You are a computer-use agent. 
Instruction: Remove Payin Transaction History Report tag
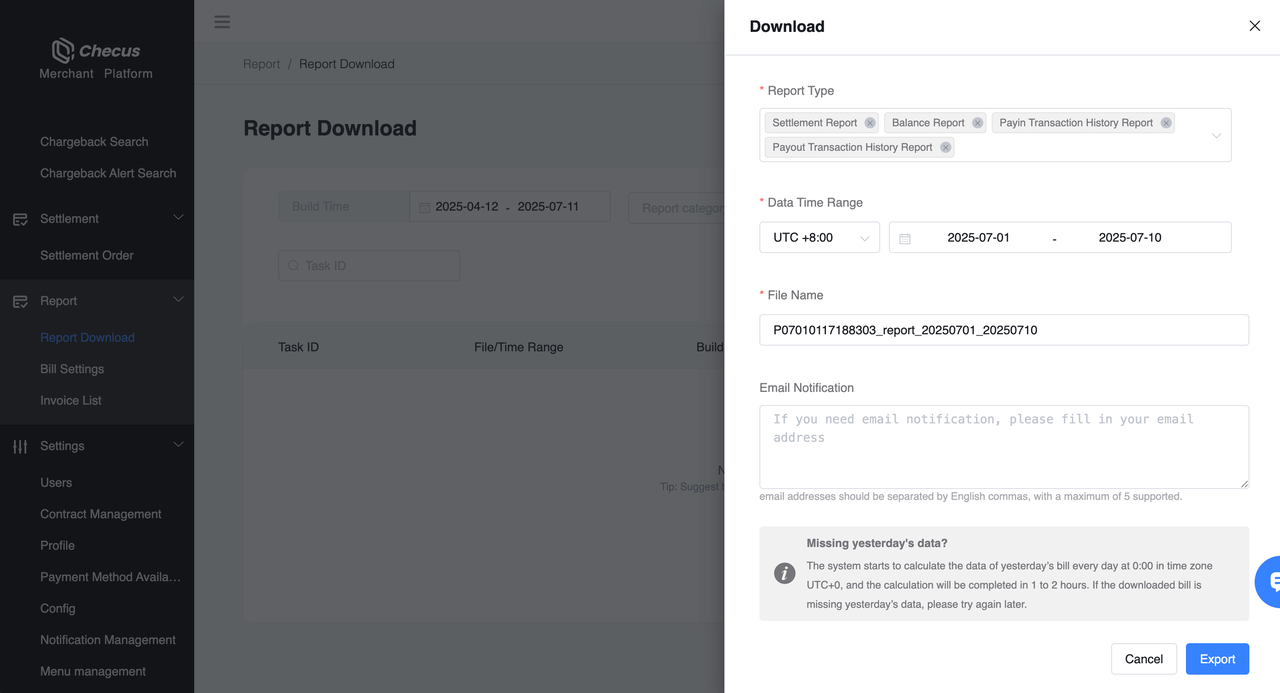(1165, 123)
